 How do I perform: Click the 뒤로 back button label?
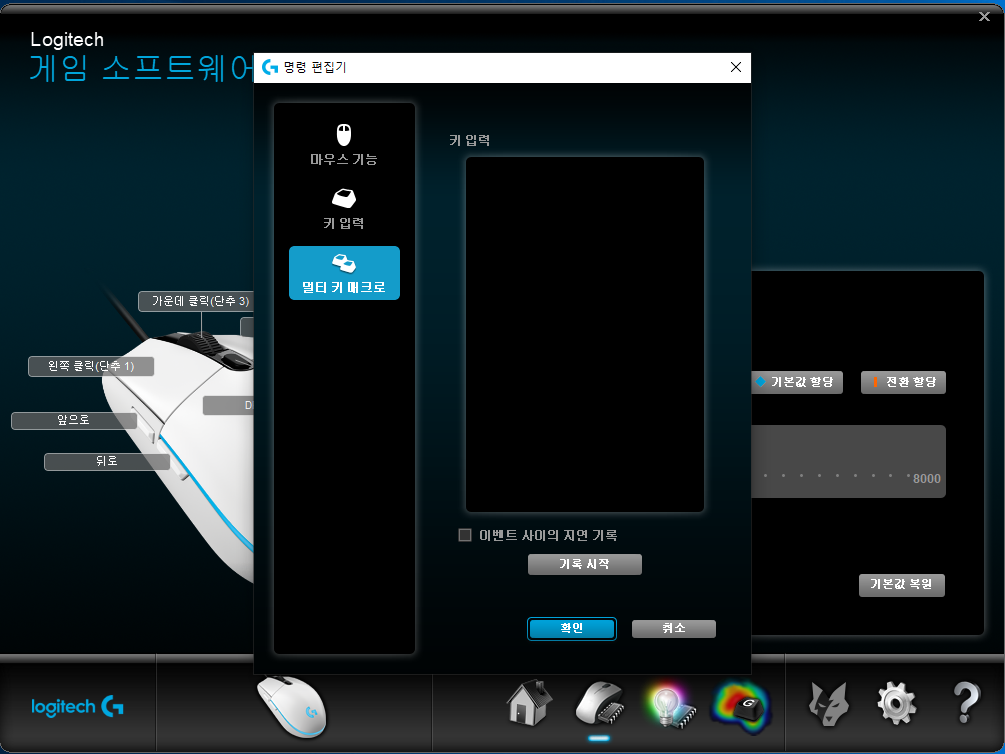[x=106, y=462]
